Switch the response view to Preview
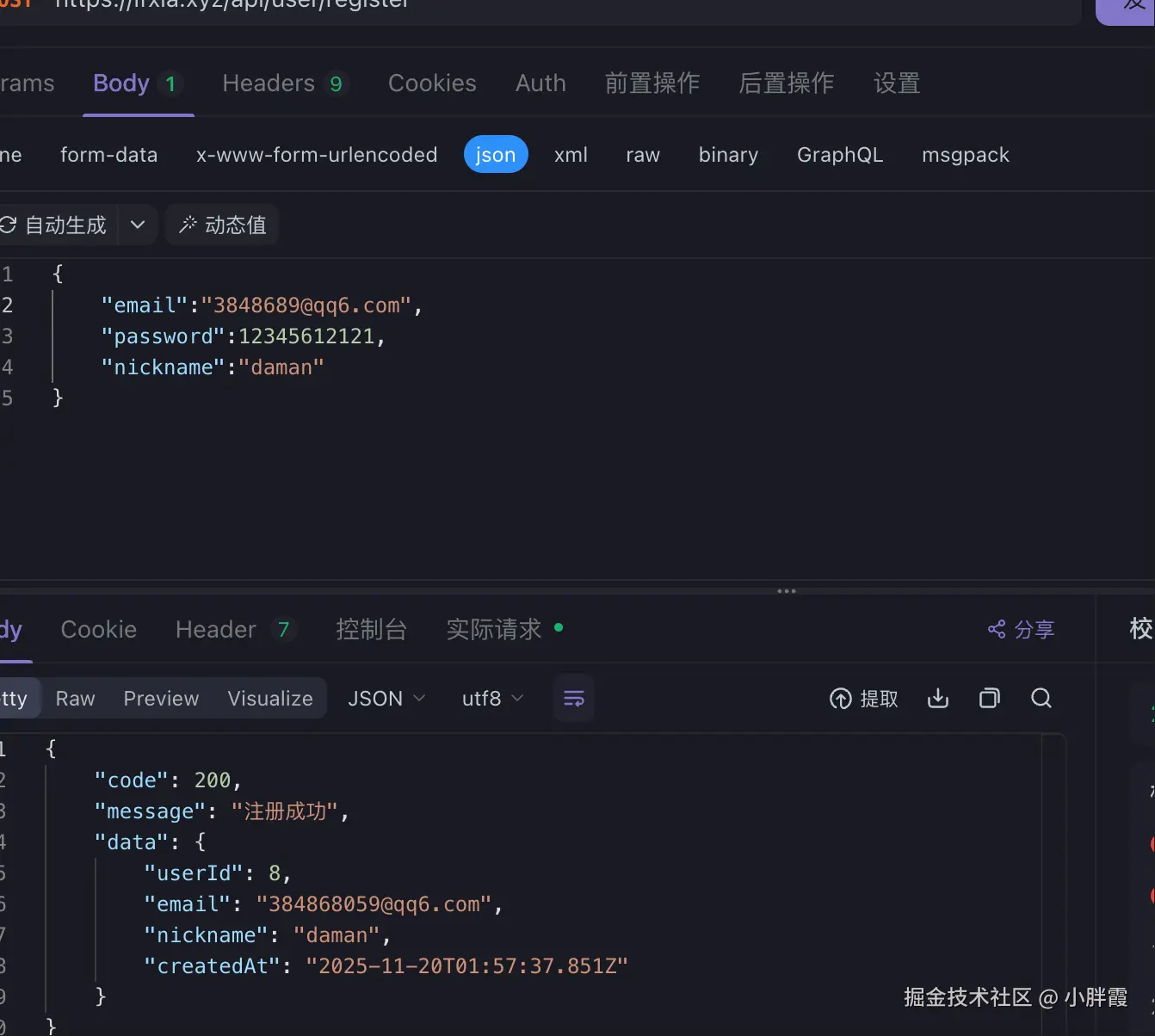Viewport: 1155px width, 1036px height. [161, 699]
